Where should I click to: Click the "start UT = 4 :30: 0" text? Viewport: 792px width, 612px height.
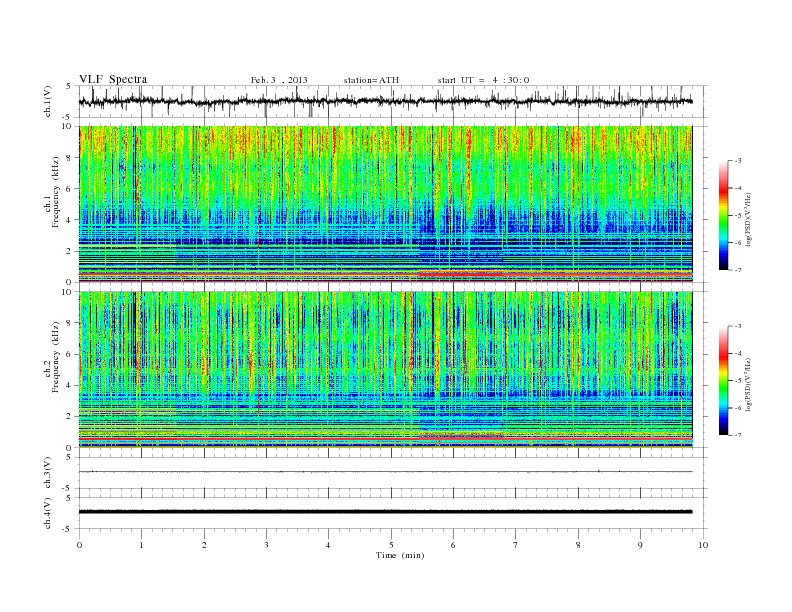483,80
